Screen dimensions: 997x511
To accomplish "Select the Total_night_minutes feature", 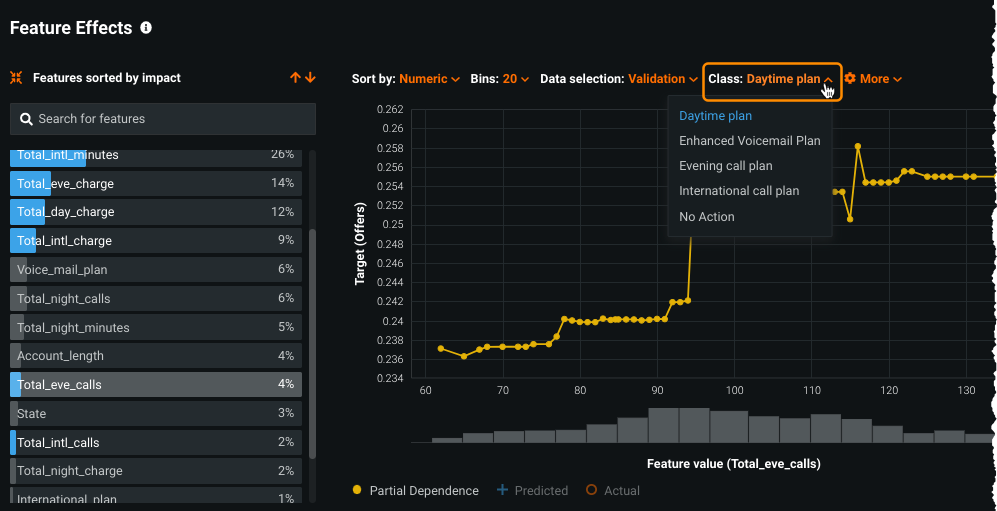I will pos(156,327).
